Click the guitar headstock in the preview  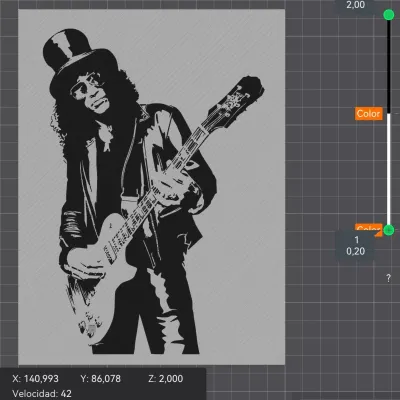click(x=238, y=97)
